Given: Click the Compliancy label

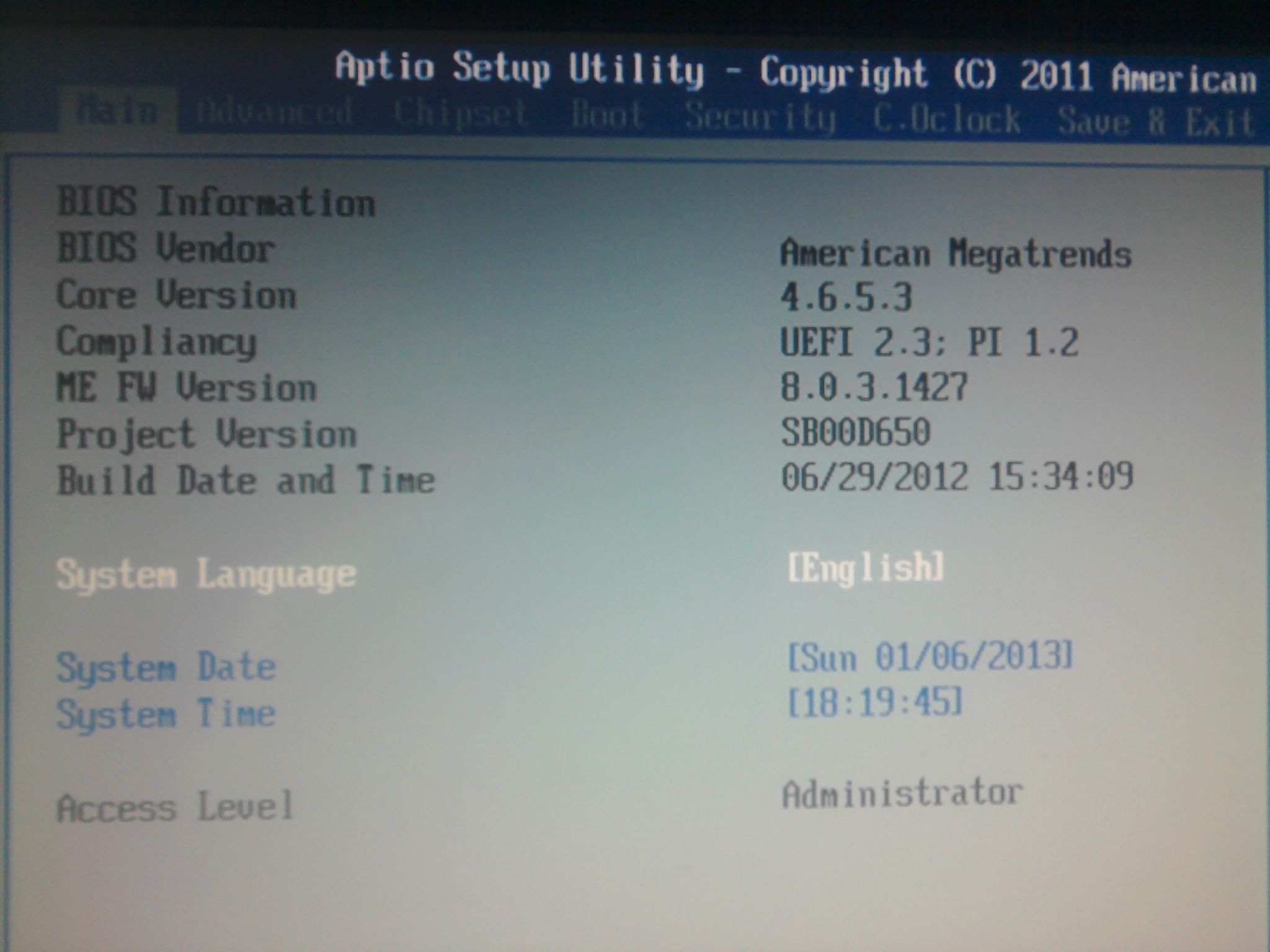Looking at the screenshot, I should 156,343.
